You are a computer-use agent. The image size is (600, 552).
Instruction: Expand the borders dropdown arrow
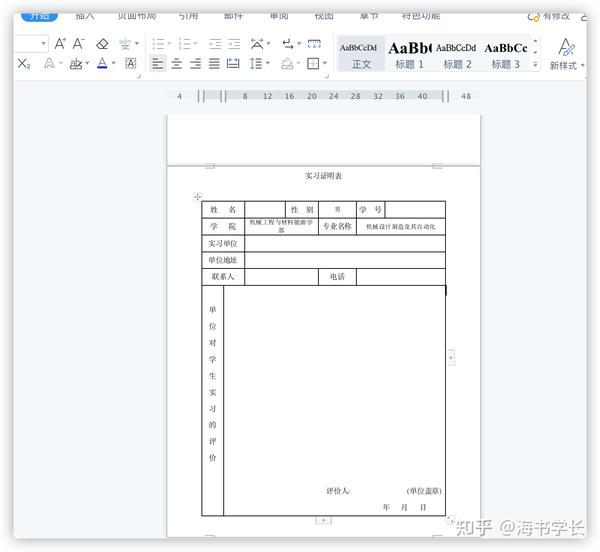pyautogui.click(x=324, y=63)
